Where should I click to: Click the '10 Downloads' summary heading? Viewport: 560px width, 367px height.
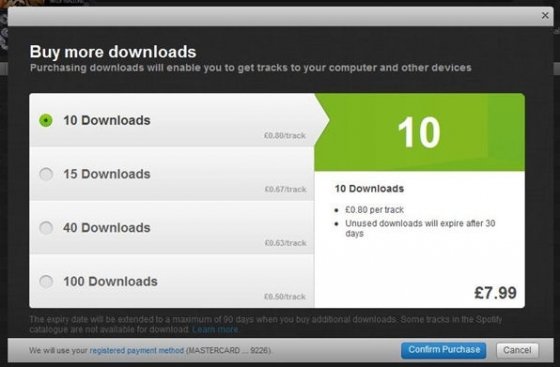coord(369,188)
